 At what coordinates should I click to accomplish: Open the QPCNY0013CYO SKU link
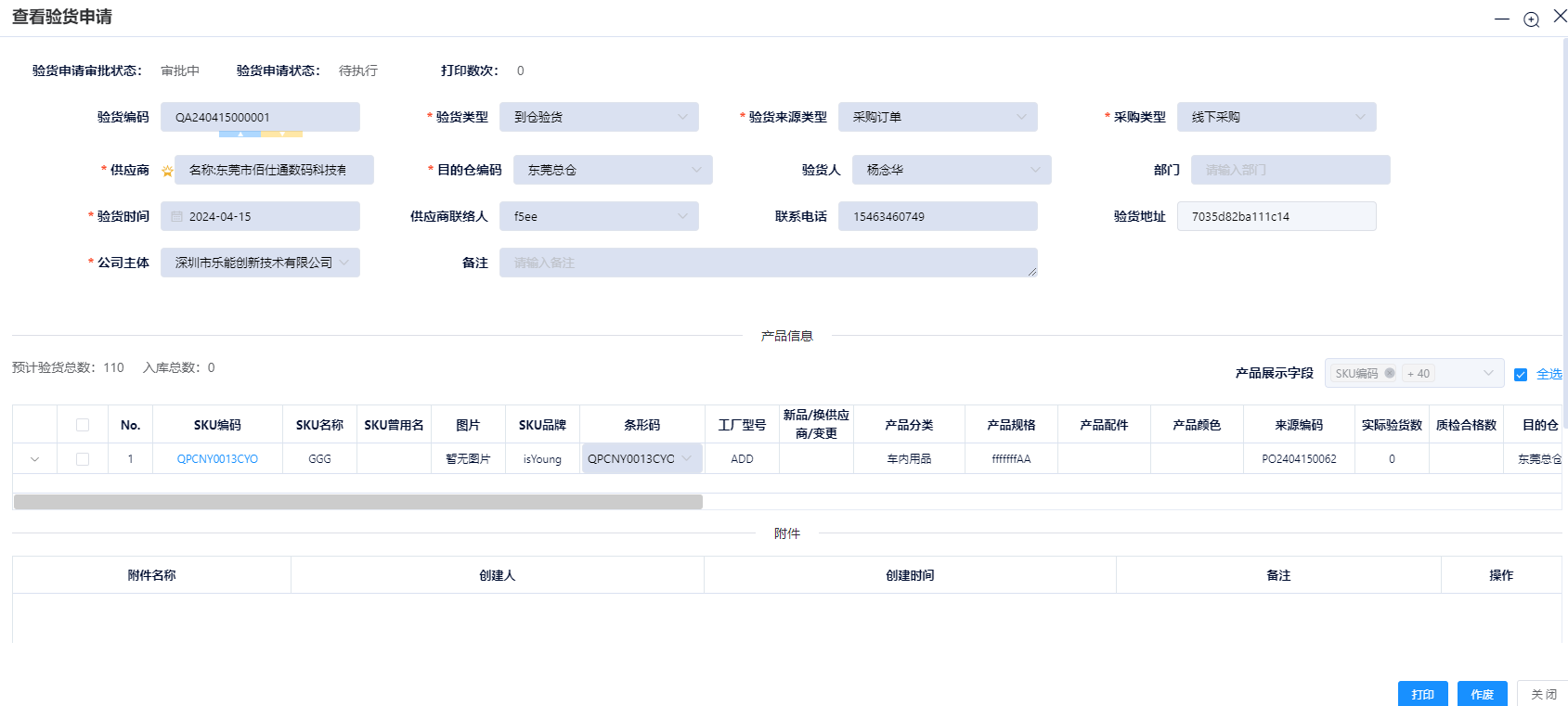coord(217,459)
